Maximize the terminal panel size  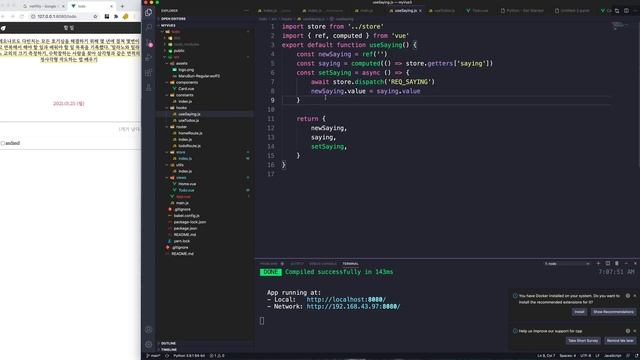click(626, 264)
